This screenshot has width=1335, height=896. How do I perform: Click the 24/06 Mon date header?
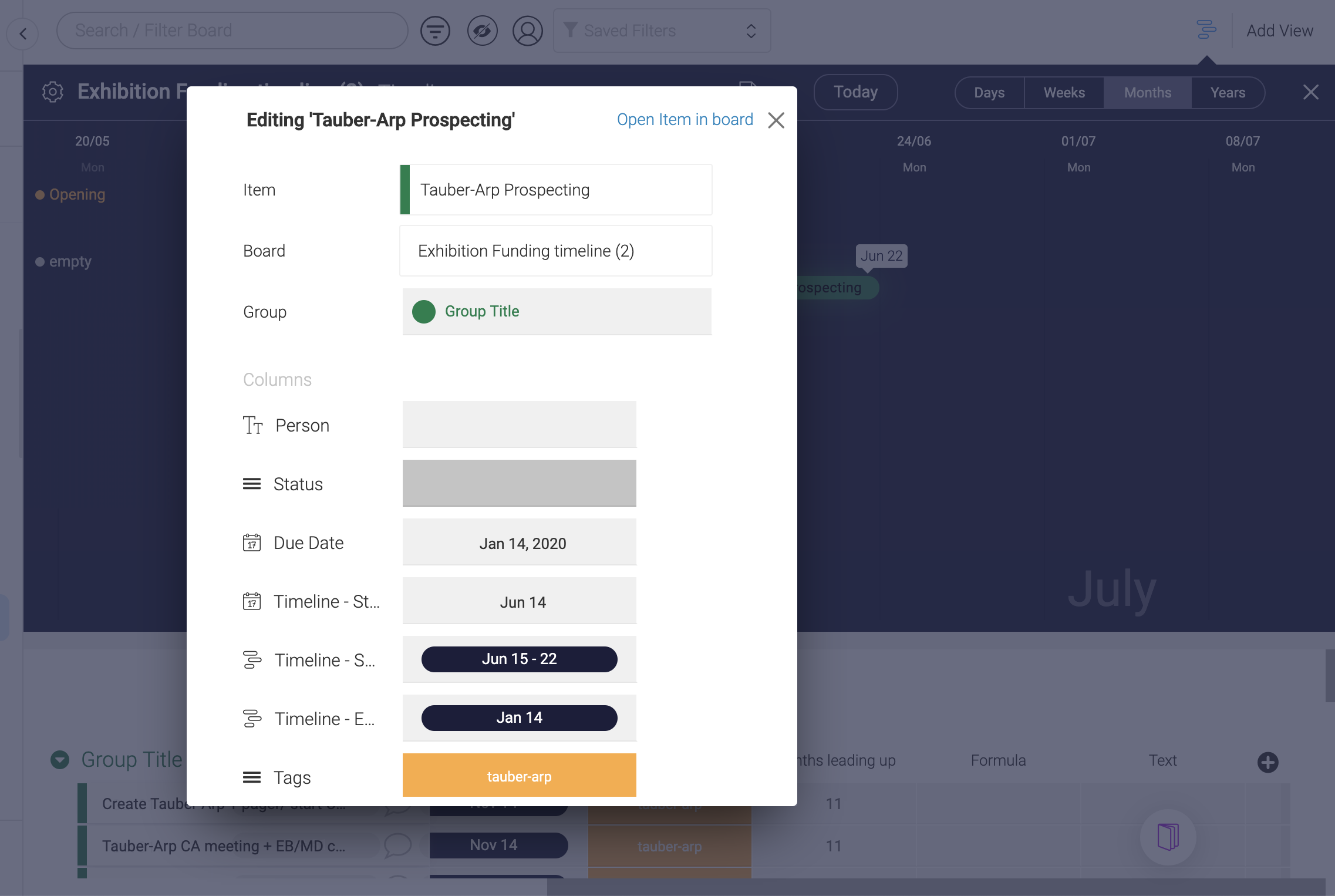(x=914, y=154)
